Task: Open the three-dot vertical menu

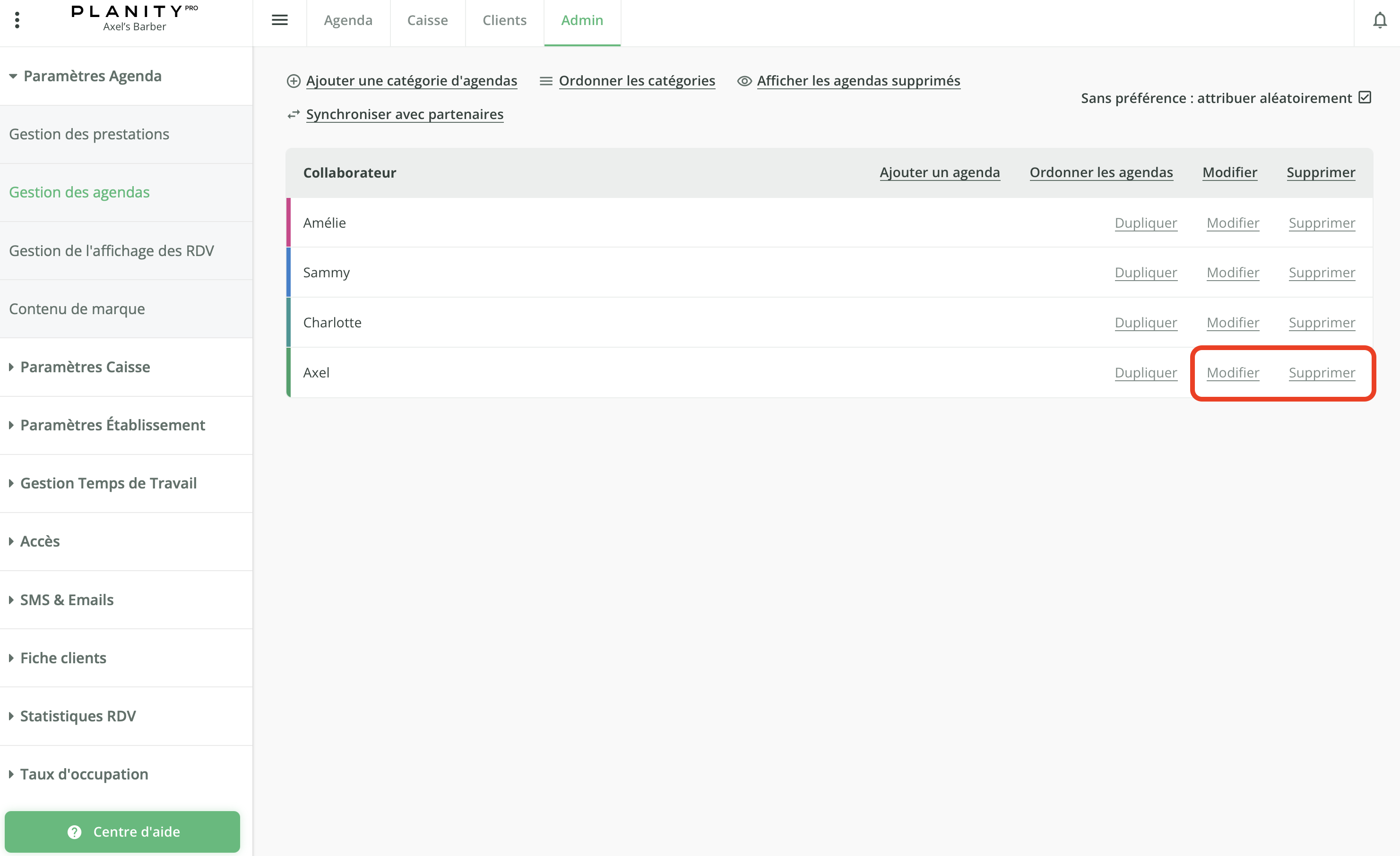Action: click(17, 20)
